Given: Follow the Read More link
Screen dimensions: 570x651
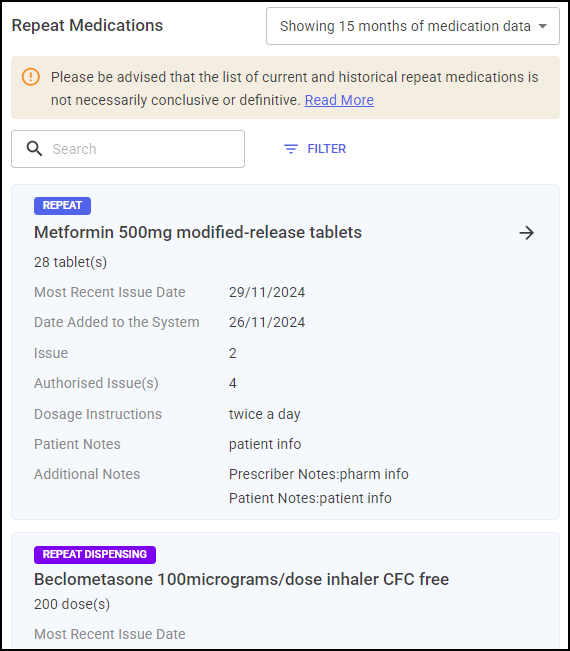Looking at the screenshot, I should [x=339, y=100].
